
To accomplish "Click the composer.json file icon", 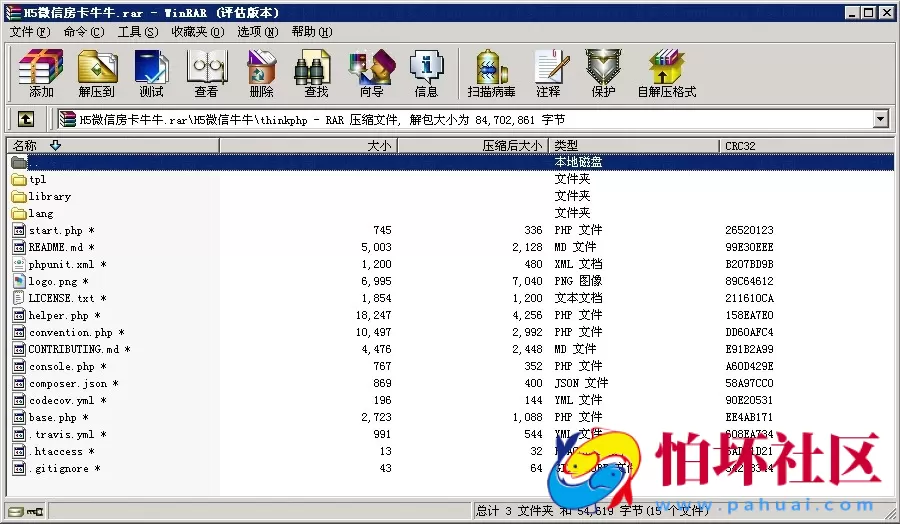I will coord(19,383).
